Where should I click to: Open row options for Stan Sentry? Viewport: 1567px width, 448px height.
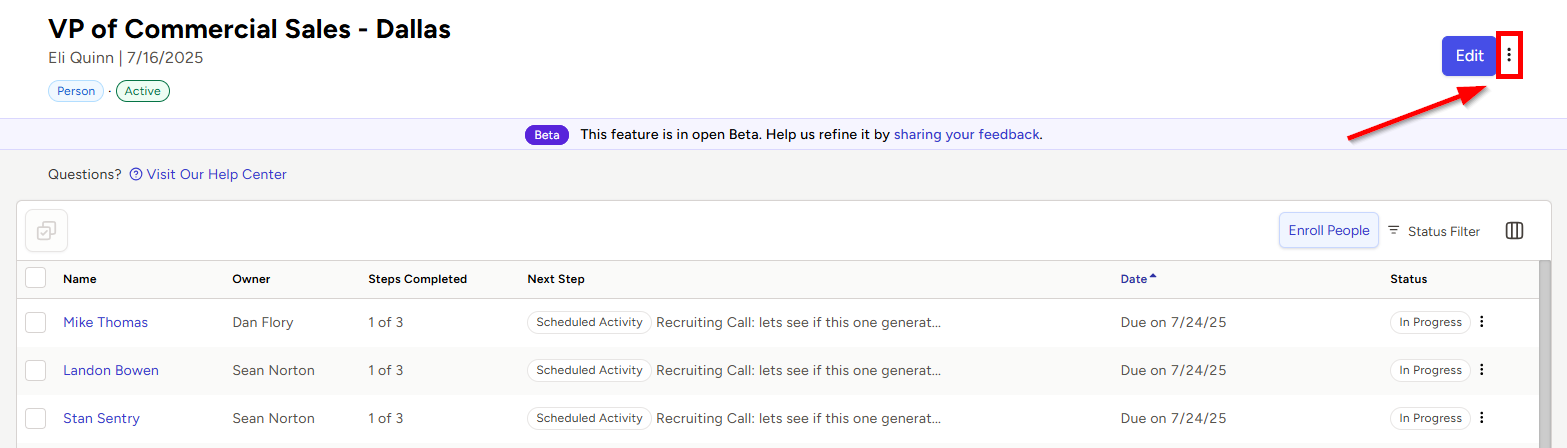(x=1482, y=418)
